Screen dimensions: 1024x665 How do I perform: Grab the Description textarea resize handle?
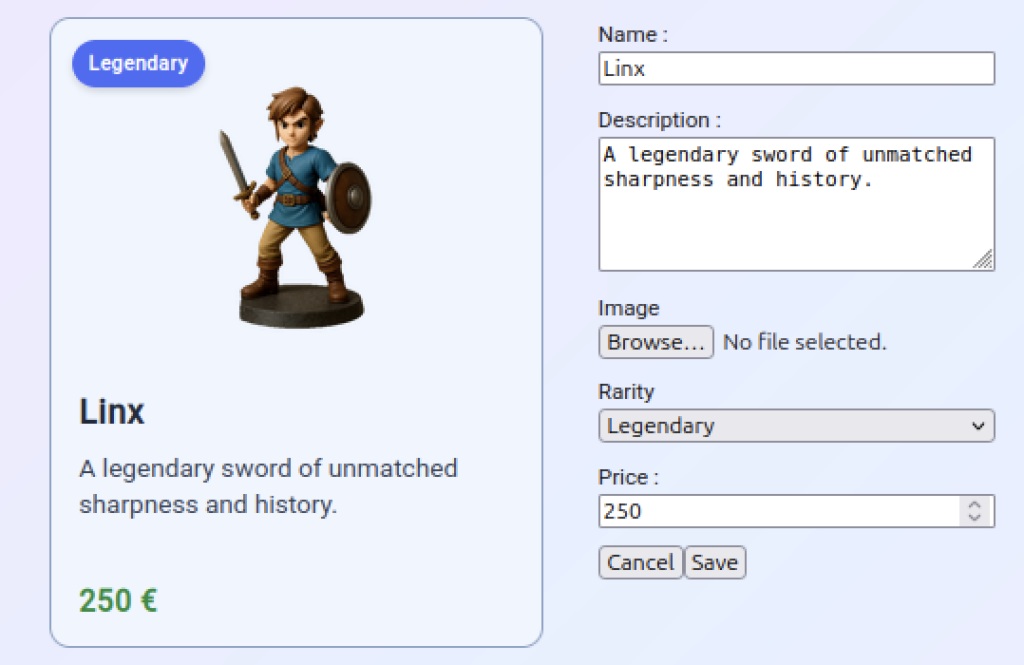click(984, 260)
